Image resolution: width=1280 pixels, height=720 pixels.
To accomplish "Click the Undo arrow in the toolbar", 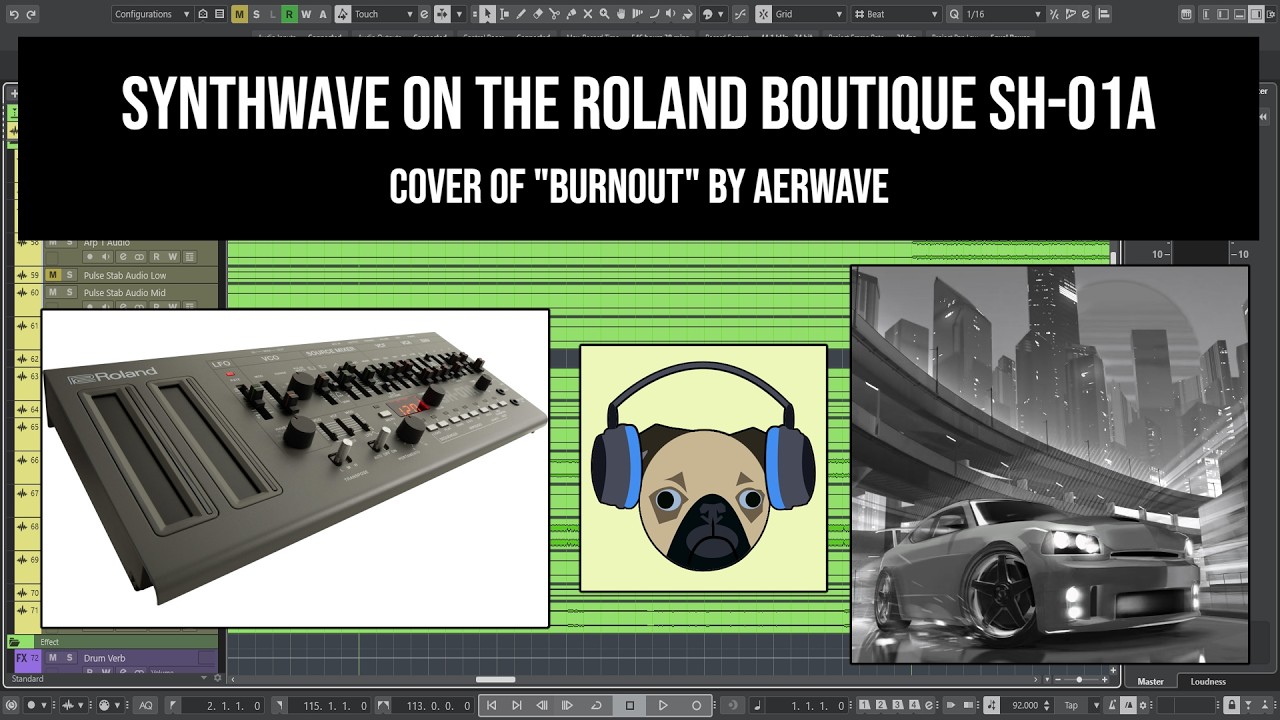I will [12, 14].
